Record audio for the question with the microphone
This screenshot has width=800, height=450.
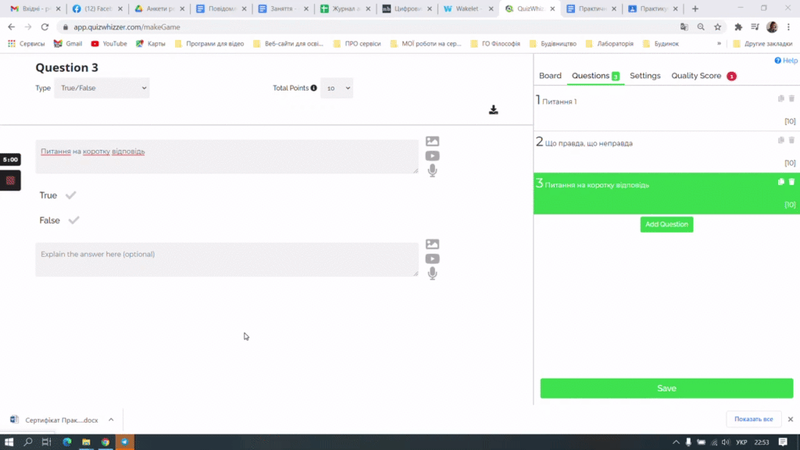pyautogui.click(x=432, y=171)
